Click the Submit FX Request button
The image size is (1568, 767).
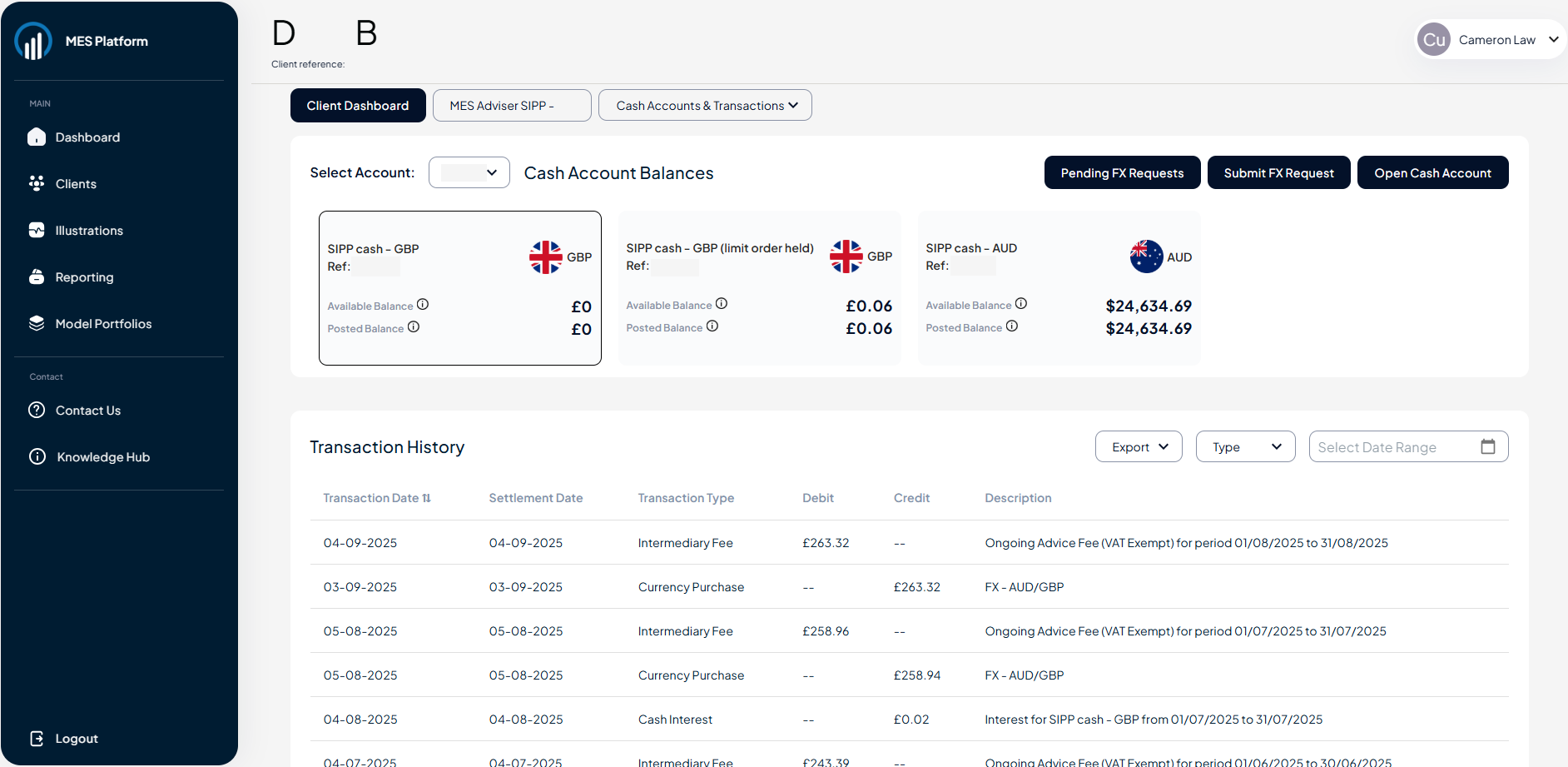click(1278, 173)
